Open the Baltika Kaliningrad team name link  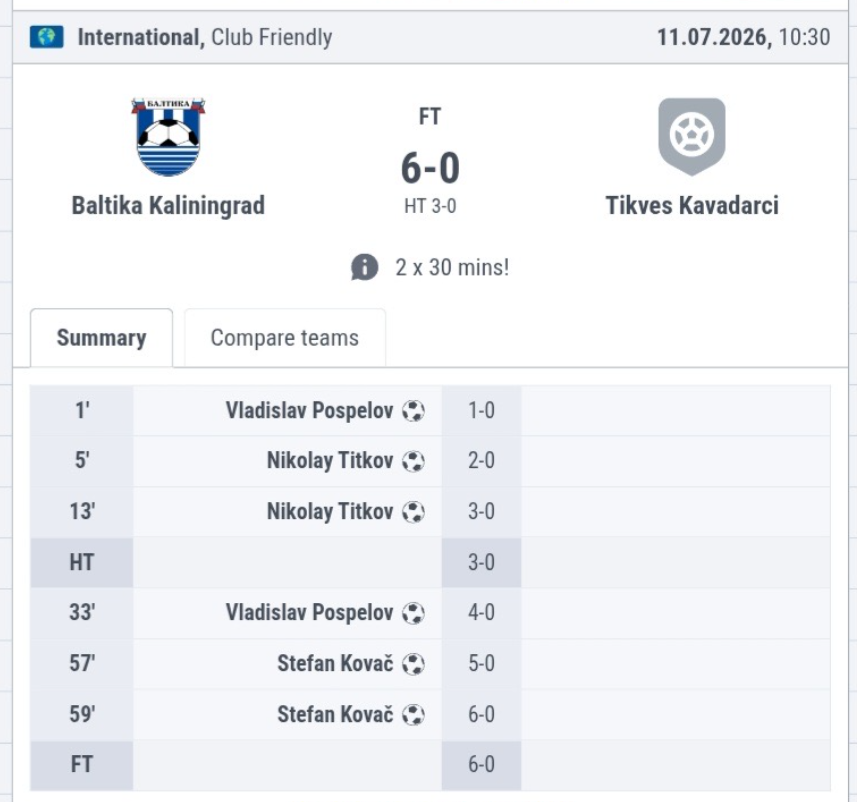(x=168, y=206)
